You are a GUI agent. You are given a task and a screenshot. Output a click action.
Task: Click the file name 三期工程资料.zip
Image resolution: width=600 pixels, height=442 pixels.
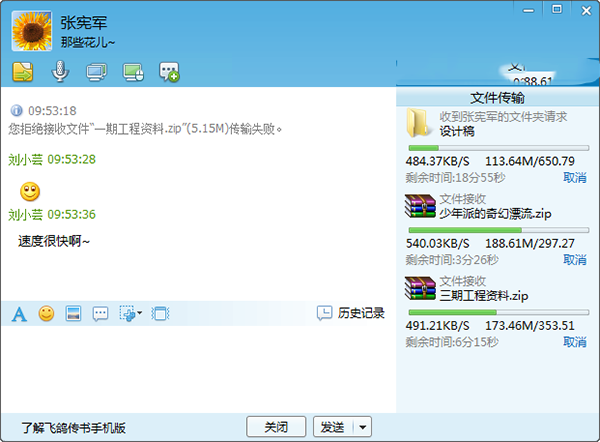click(x=484, y=295)
